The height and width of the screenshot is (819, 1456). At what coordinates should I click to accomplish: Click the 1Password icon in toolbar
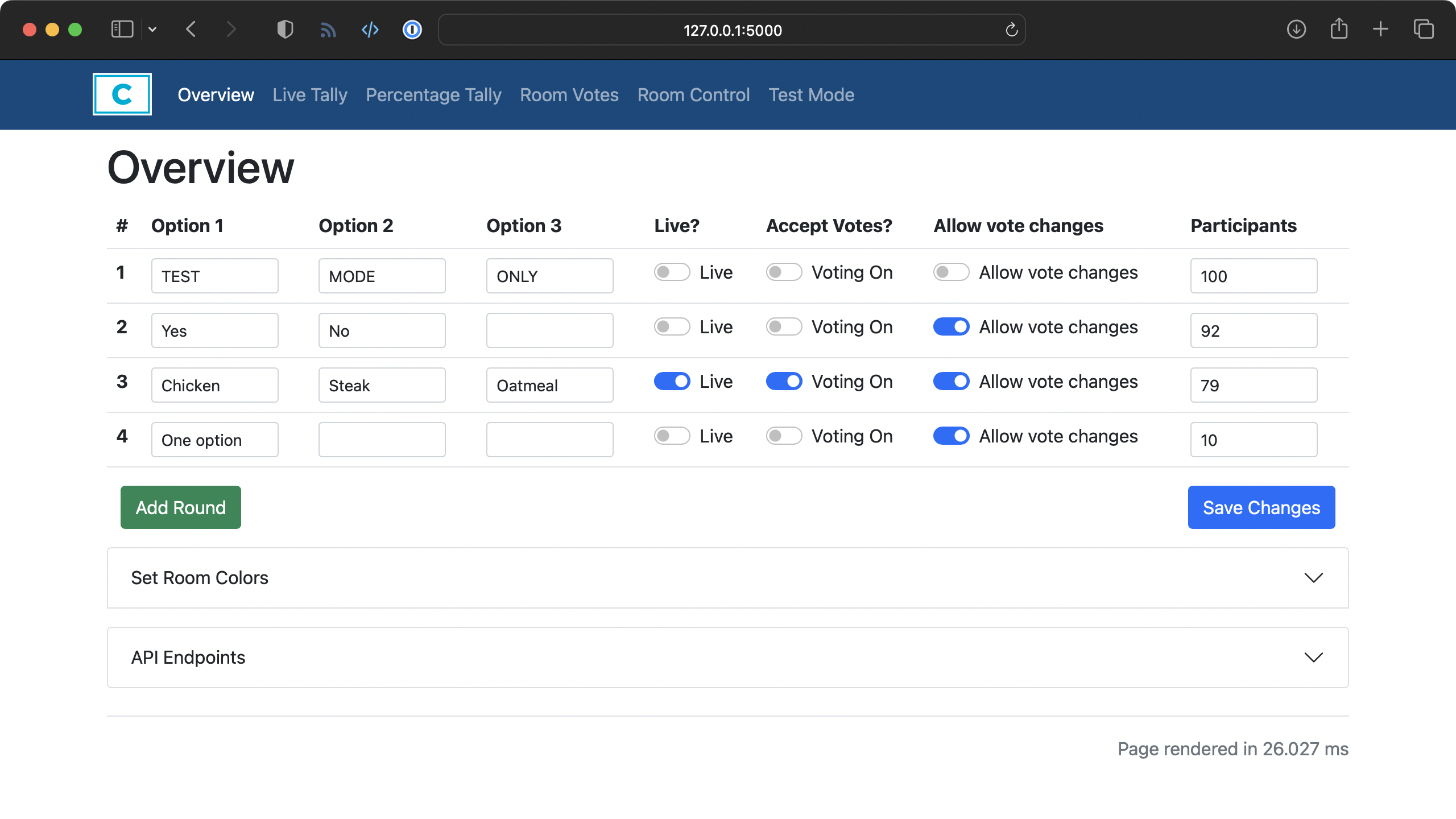(412, 30)
